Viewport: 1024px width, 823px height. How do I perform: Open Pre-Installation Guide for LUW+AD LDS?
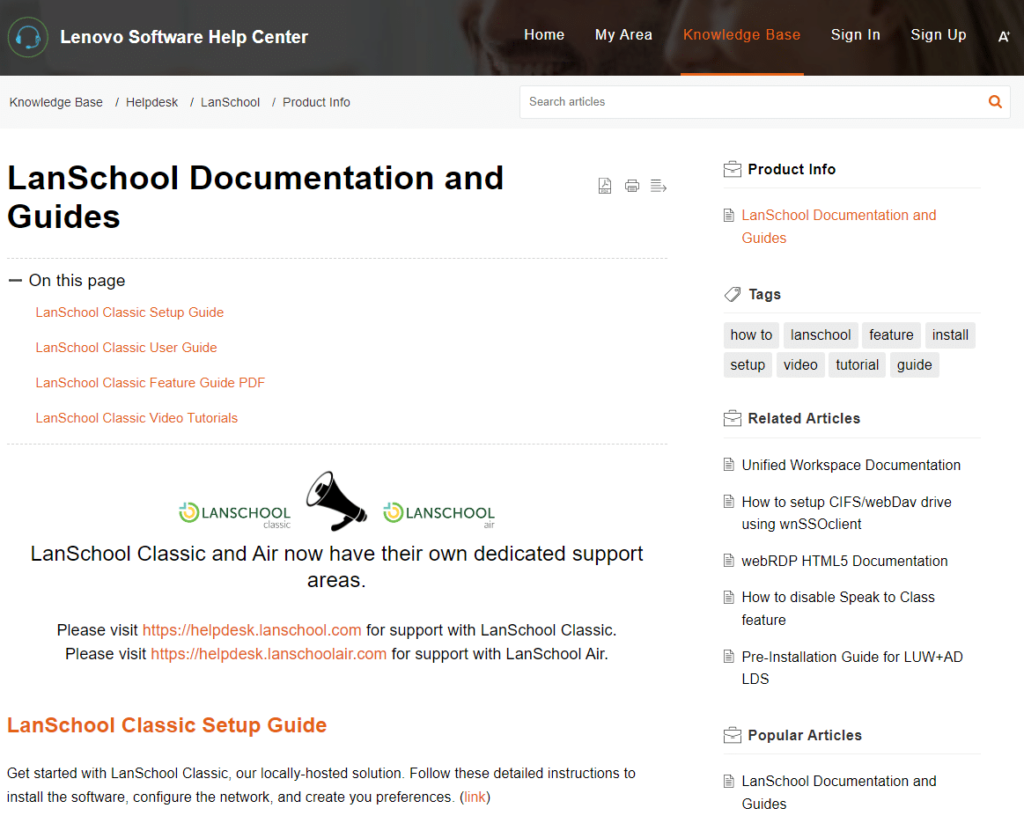pyautogui.click(x=852, y=668)
